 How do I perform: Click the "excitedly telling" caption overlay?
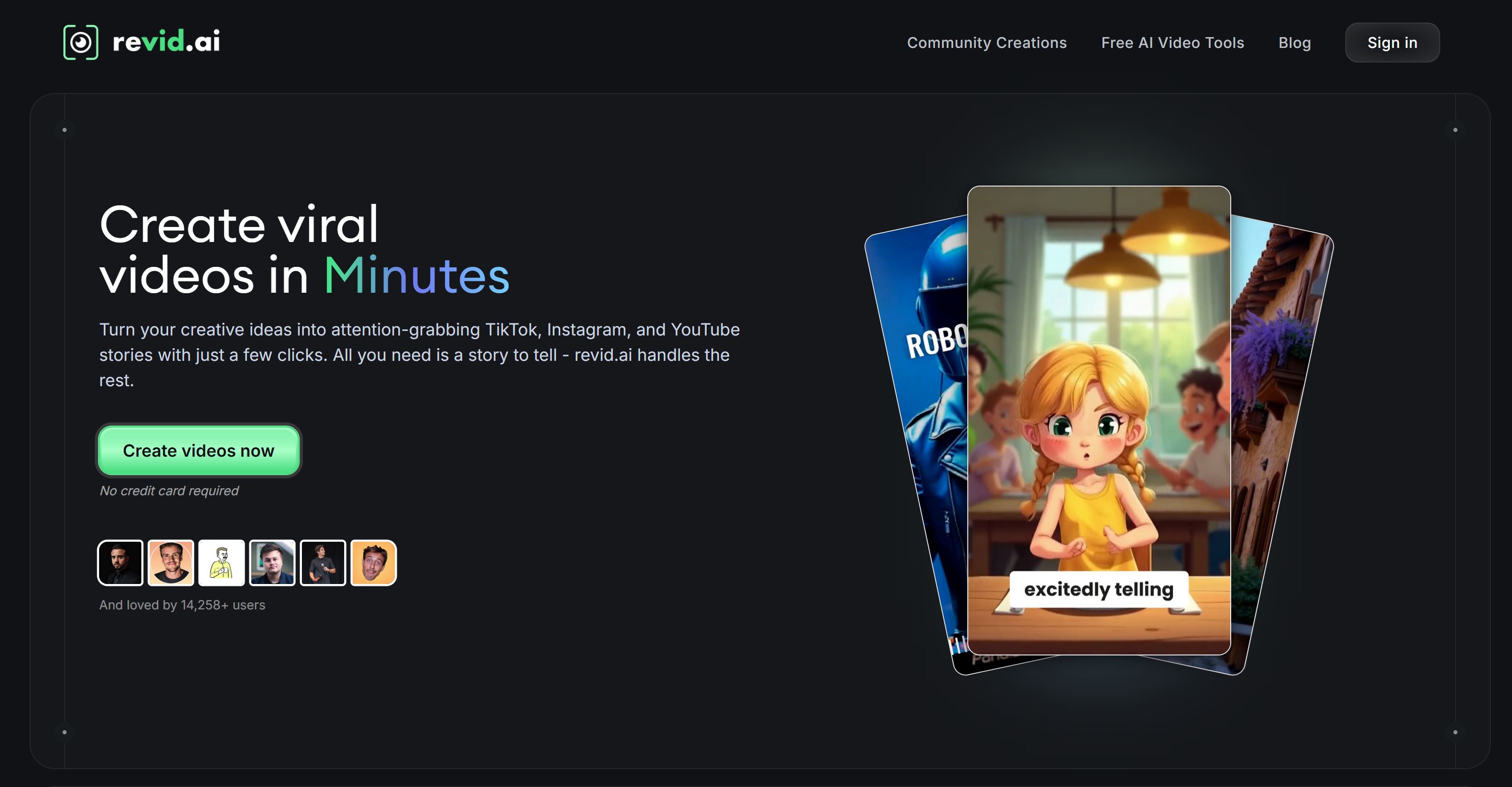tap(1098, 589)
